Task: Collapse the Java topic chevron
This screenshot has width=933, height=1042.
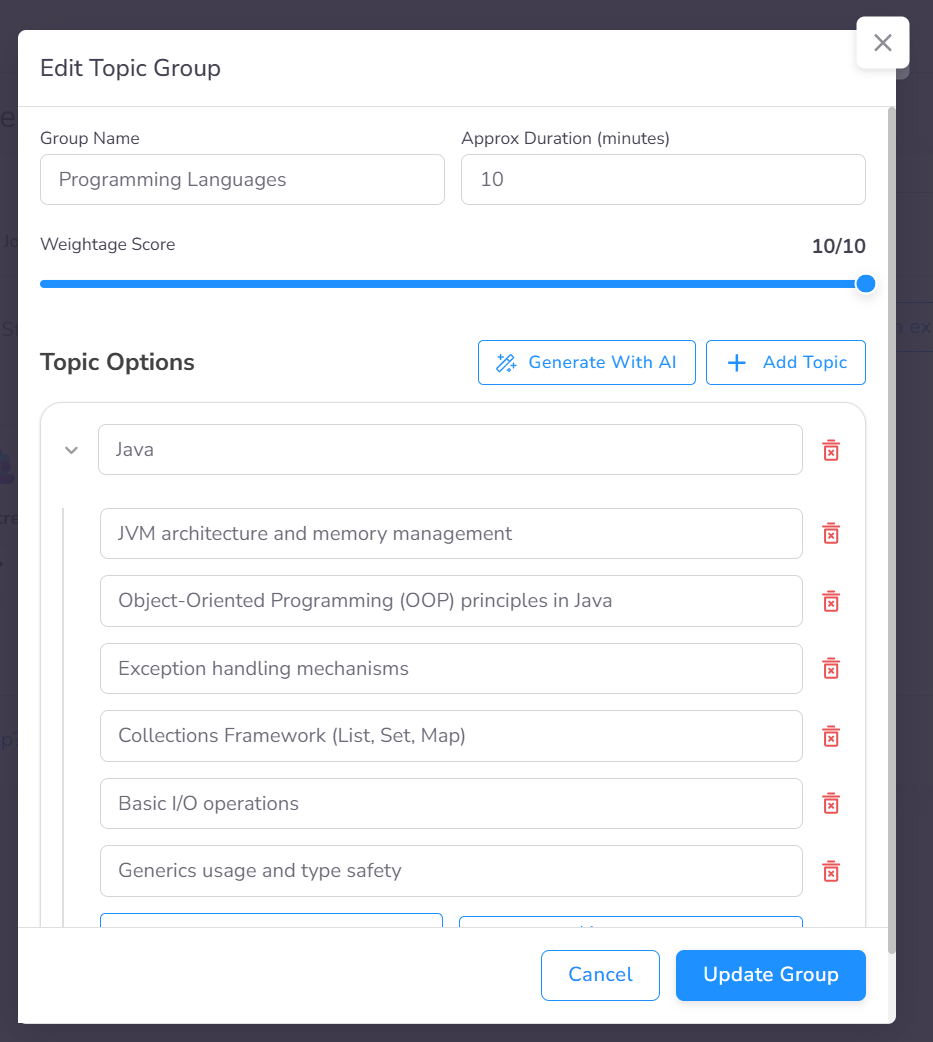Action: [x=71, y=450]
